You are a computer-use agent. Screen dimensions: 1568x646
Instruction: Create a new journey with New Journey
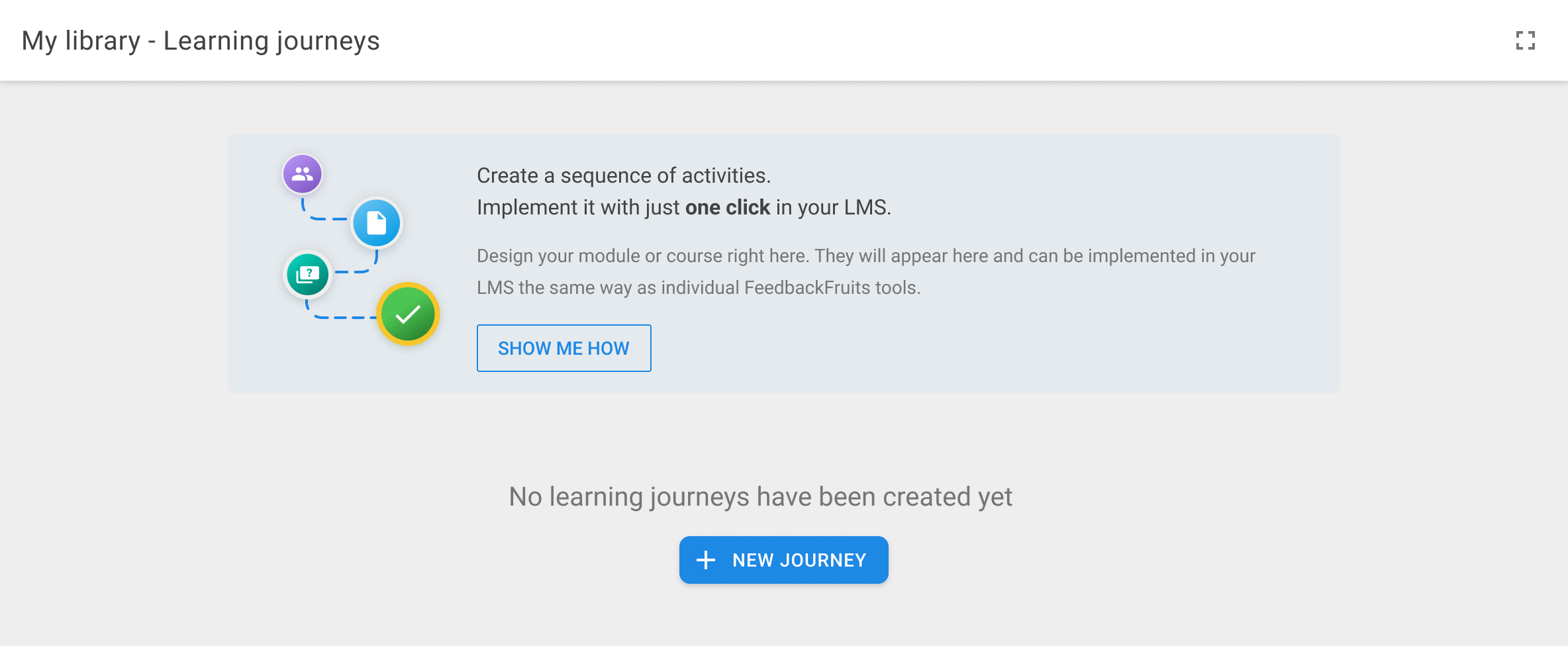point(798,560)
